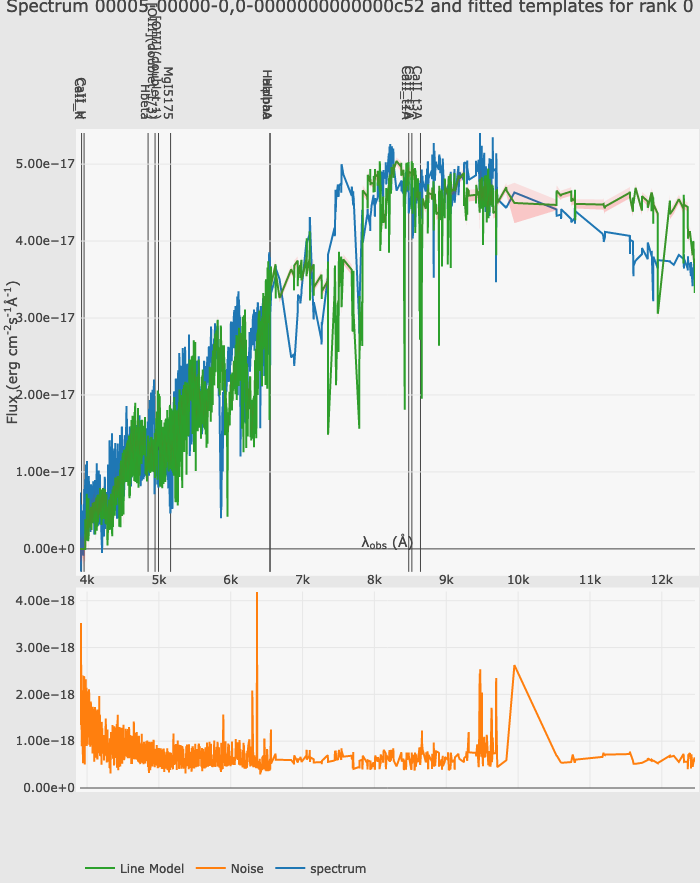Click the MgI5175 line annotation label
The image size is (700, 883).
(169, 93)
